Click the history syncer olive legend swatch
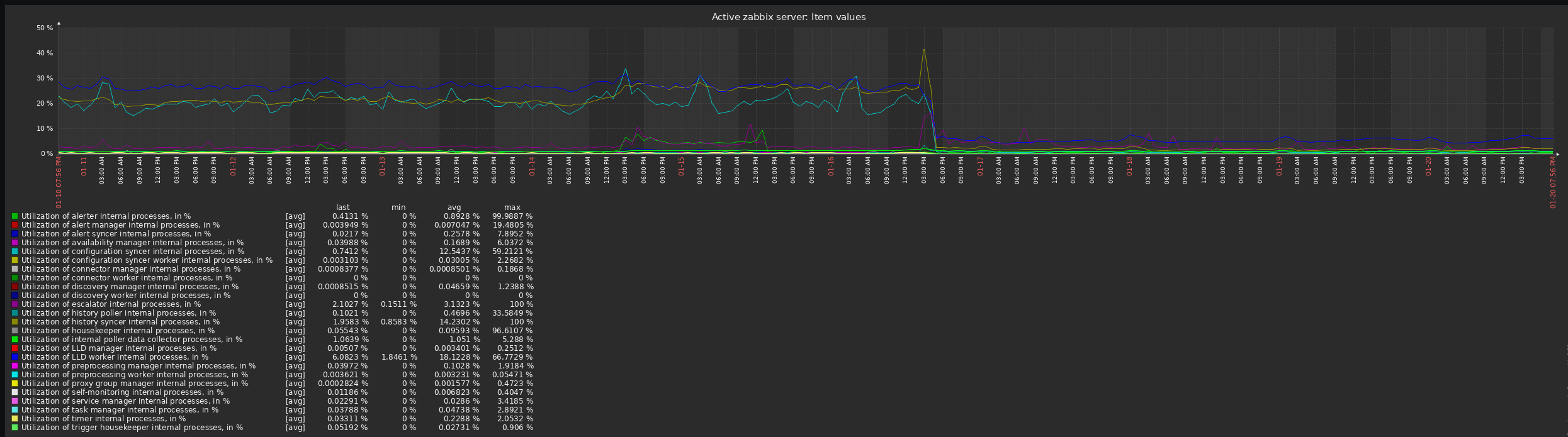The width and height of the screenshot is (1568, 437). pos(14,321)
